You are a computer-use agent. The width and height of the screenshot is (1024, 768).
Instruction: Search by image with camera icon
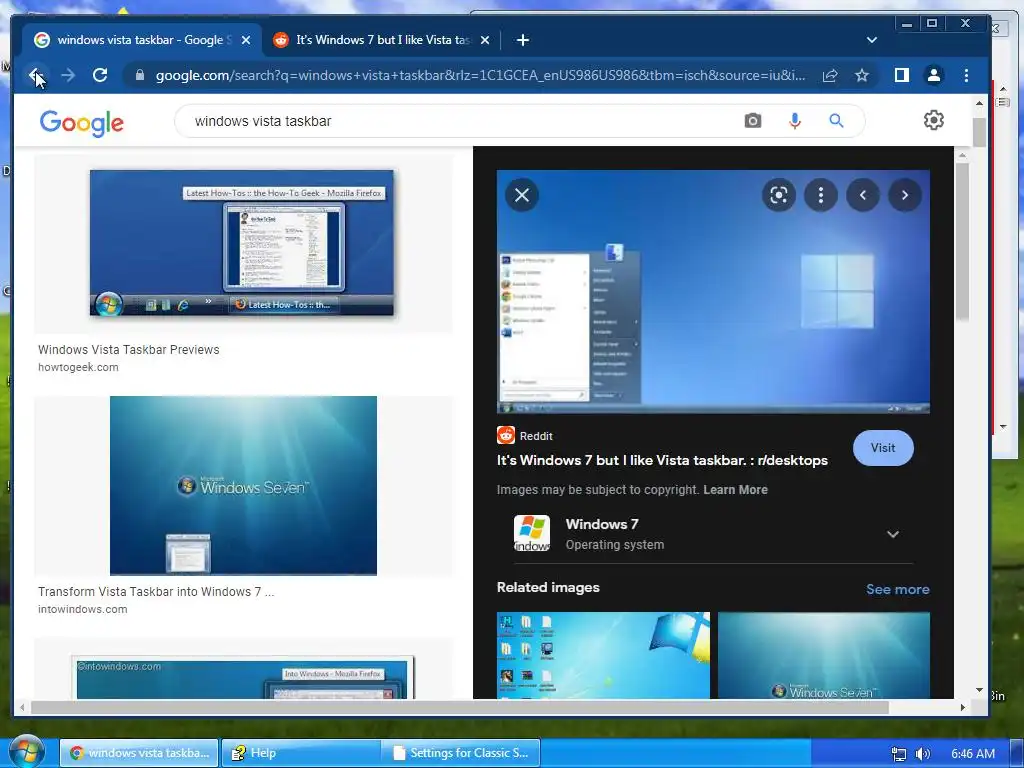[752, 121]
